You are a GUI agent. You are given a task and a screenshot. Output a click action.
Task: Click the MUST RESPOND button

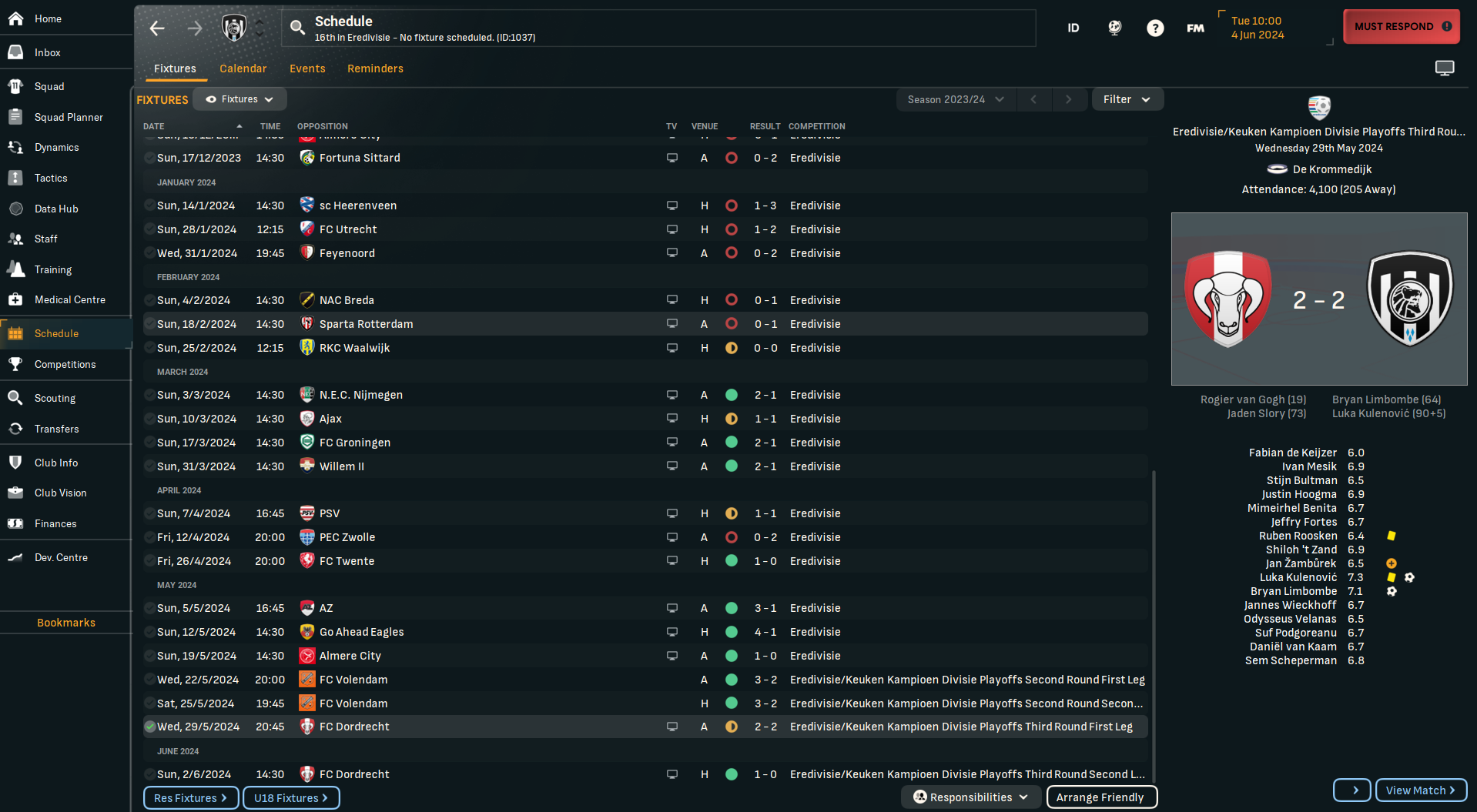(1402, 26)
